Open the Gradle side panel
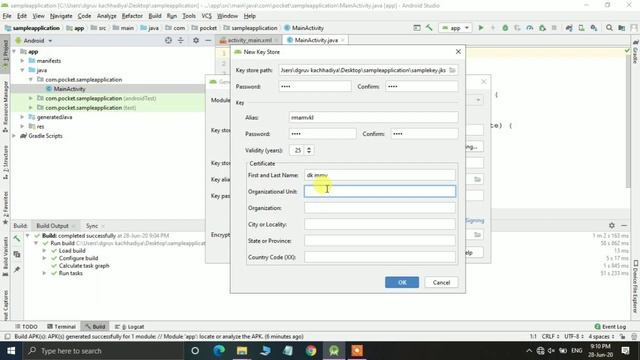The width and height of the screenshot is (640, 360). pyautogui.click(x=636, y=52)
